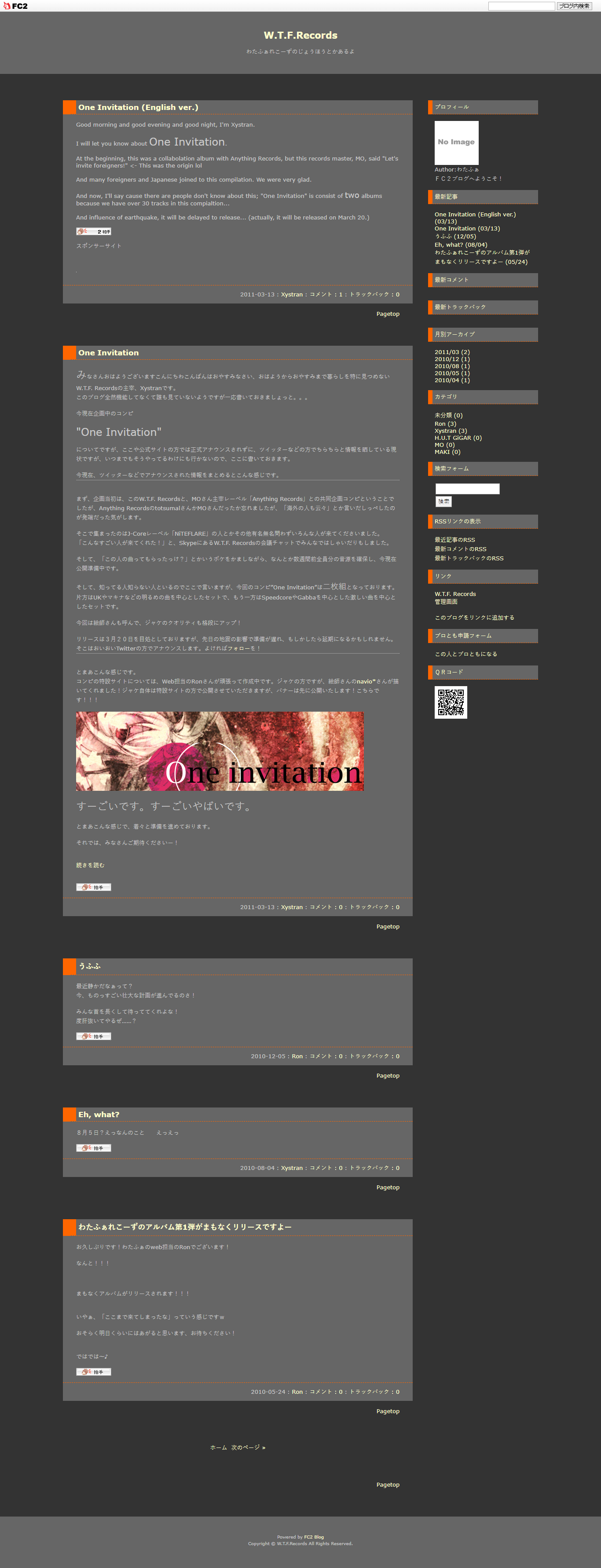Click the 次のページ next page link
601x1568 pixels.
click(x=248, y=1447)
